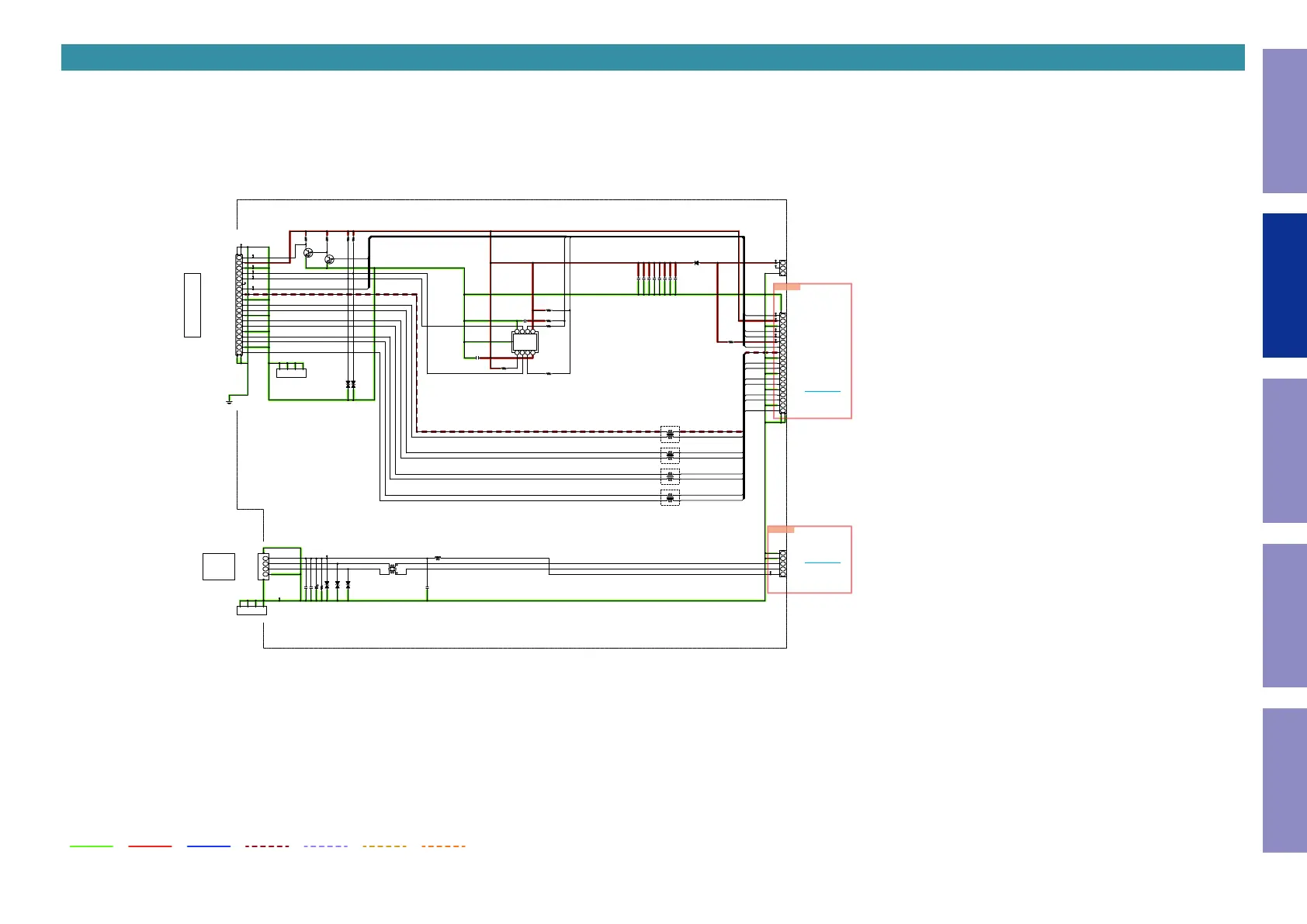Select the right transistor symbol near the top

pos(329,259)
